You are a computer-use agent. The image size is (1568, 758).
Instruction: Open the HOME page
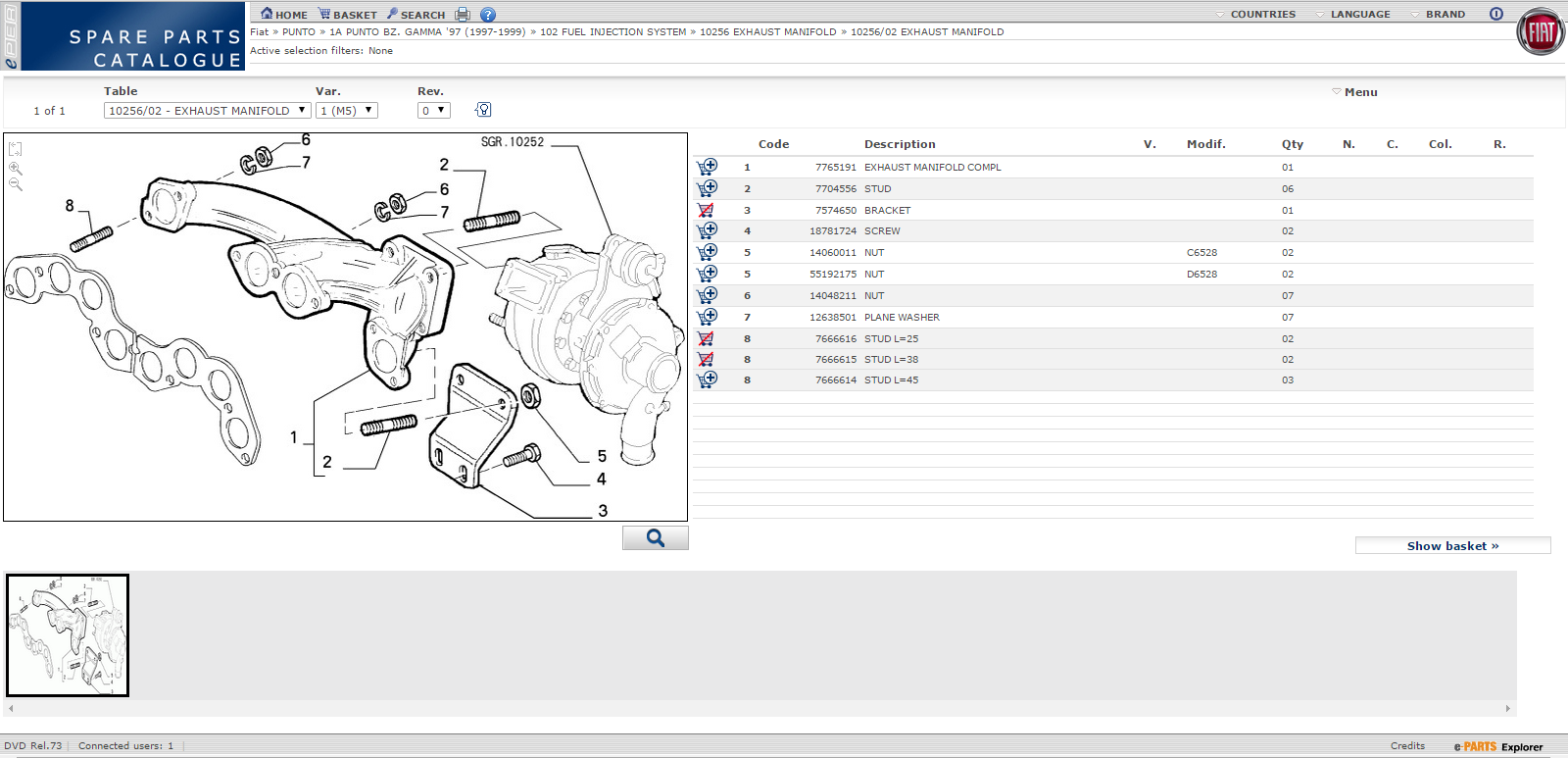pyautogui.click(x=284, y=15)
